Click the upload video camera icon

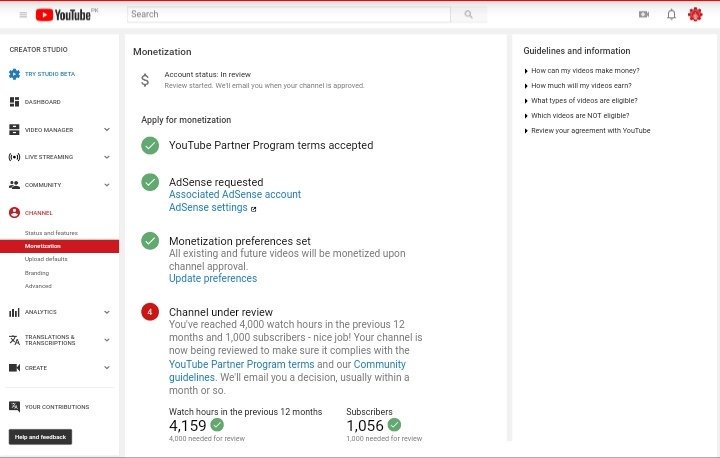pos(644,14)
